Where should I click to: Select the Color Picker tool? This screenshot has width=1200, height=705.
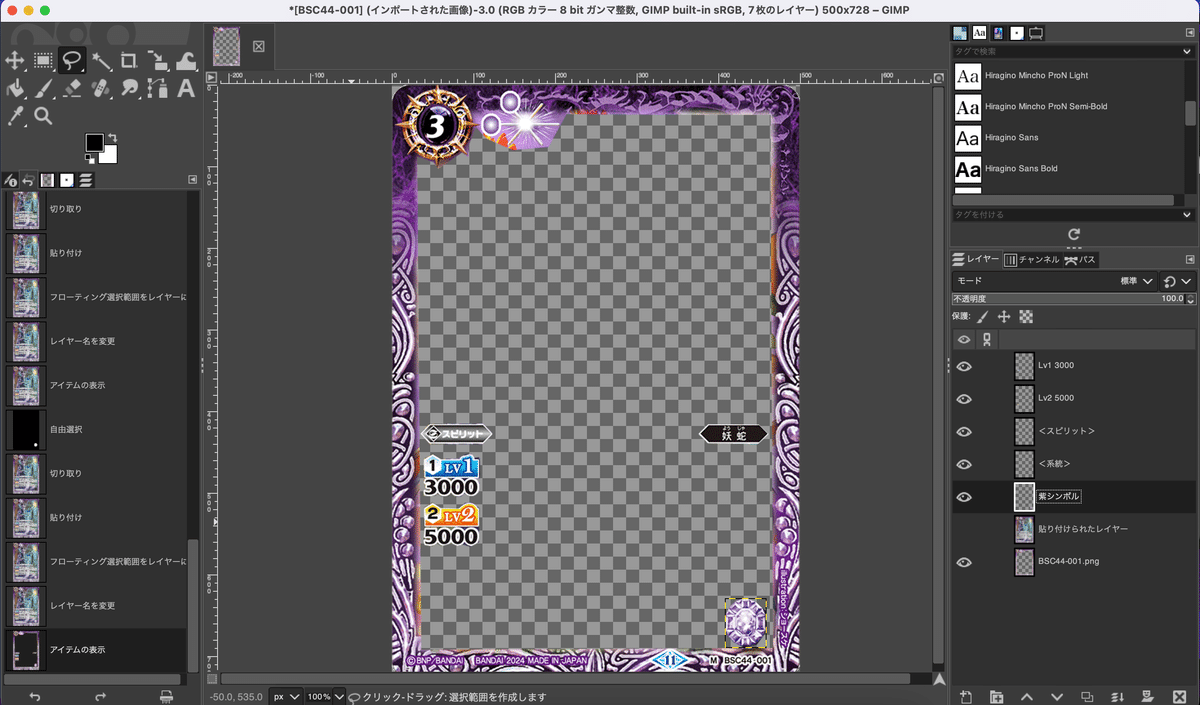[x=15, y=117]
